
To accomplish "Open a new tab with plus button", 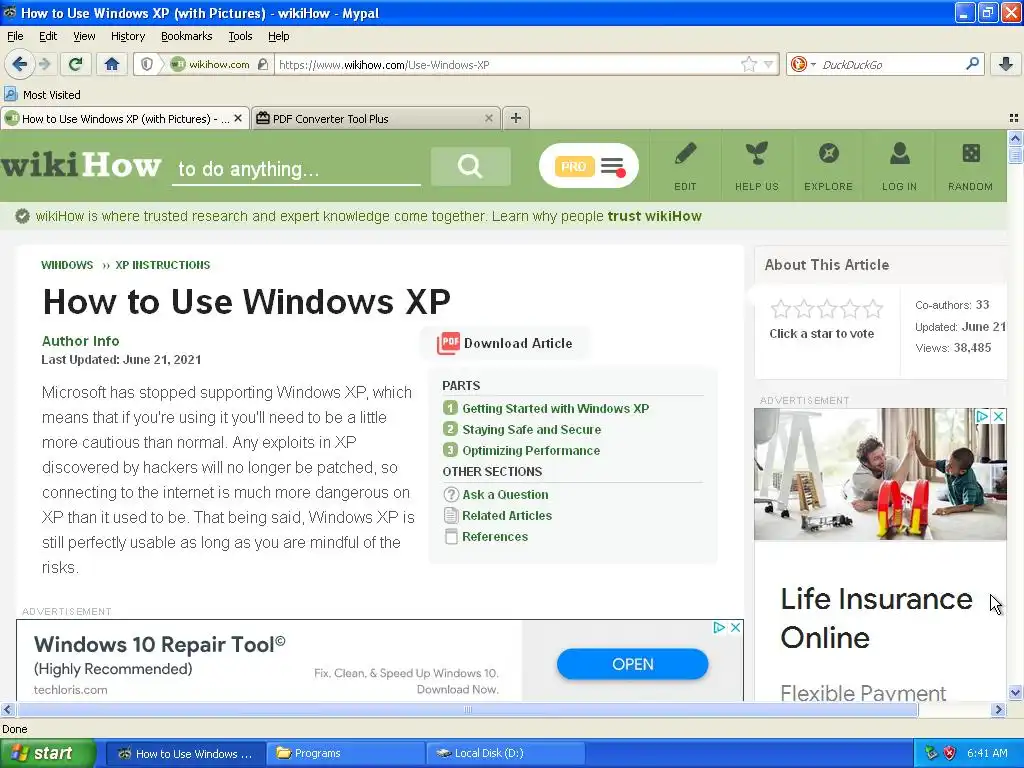I will pyautogui.click(x=516, y=118).
